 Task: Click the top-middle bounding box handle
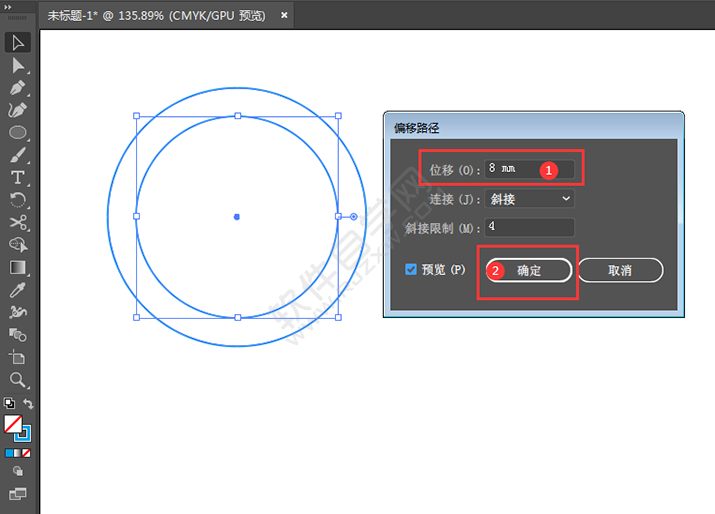pyautogui.click(x=238, y=116)
